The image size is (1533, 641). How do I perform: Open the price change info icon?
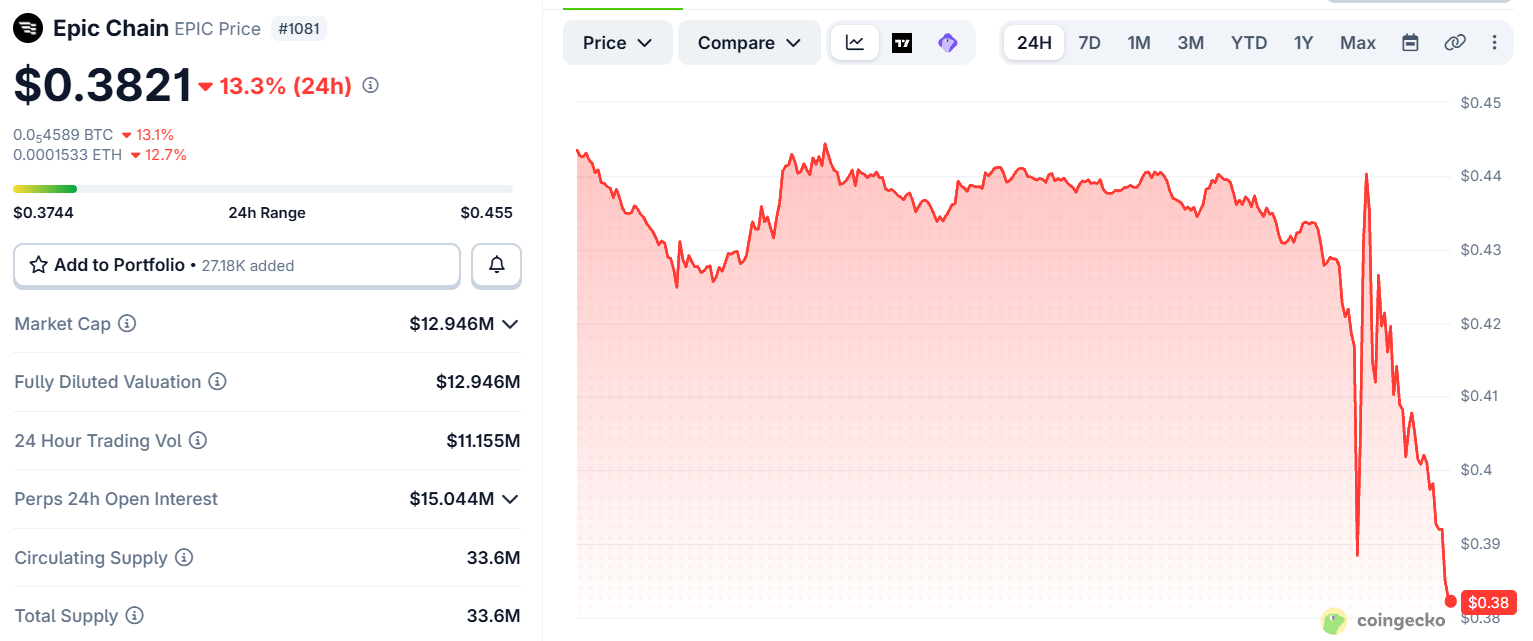(x=370, y=86)
